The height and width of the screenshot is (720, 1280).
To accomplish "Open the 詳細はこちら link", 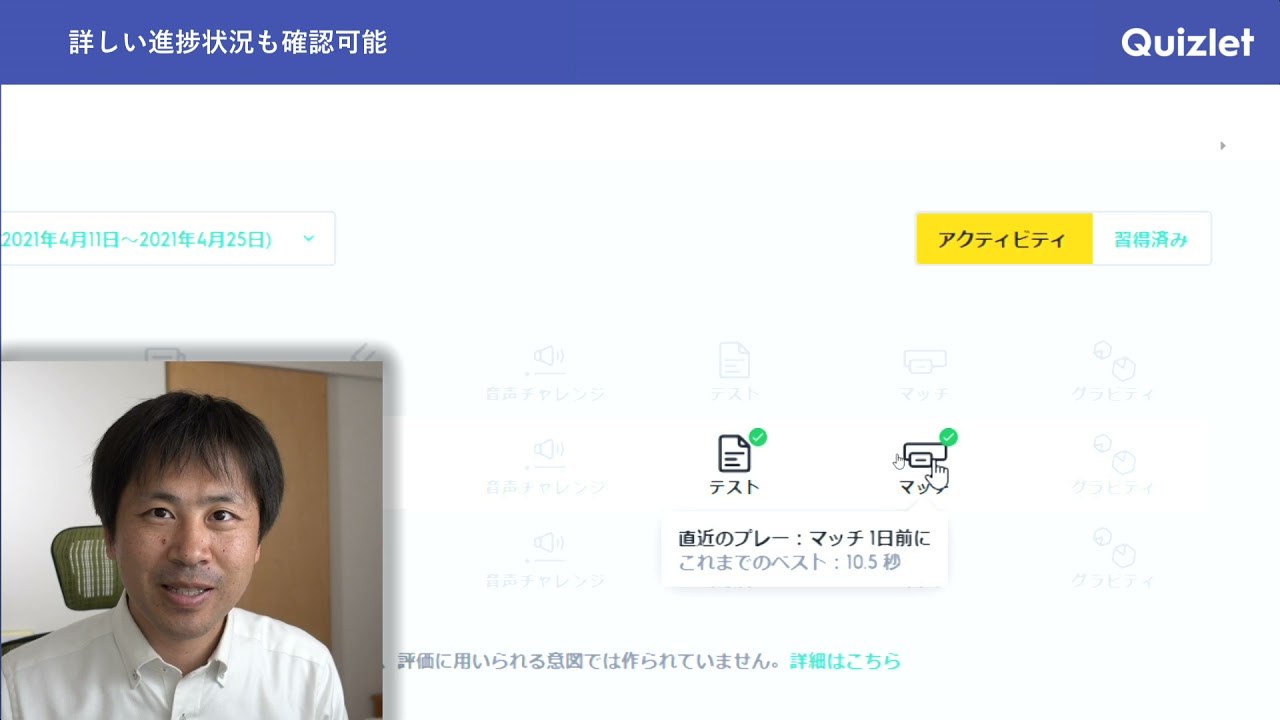I will point(845,661).
